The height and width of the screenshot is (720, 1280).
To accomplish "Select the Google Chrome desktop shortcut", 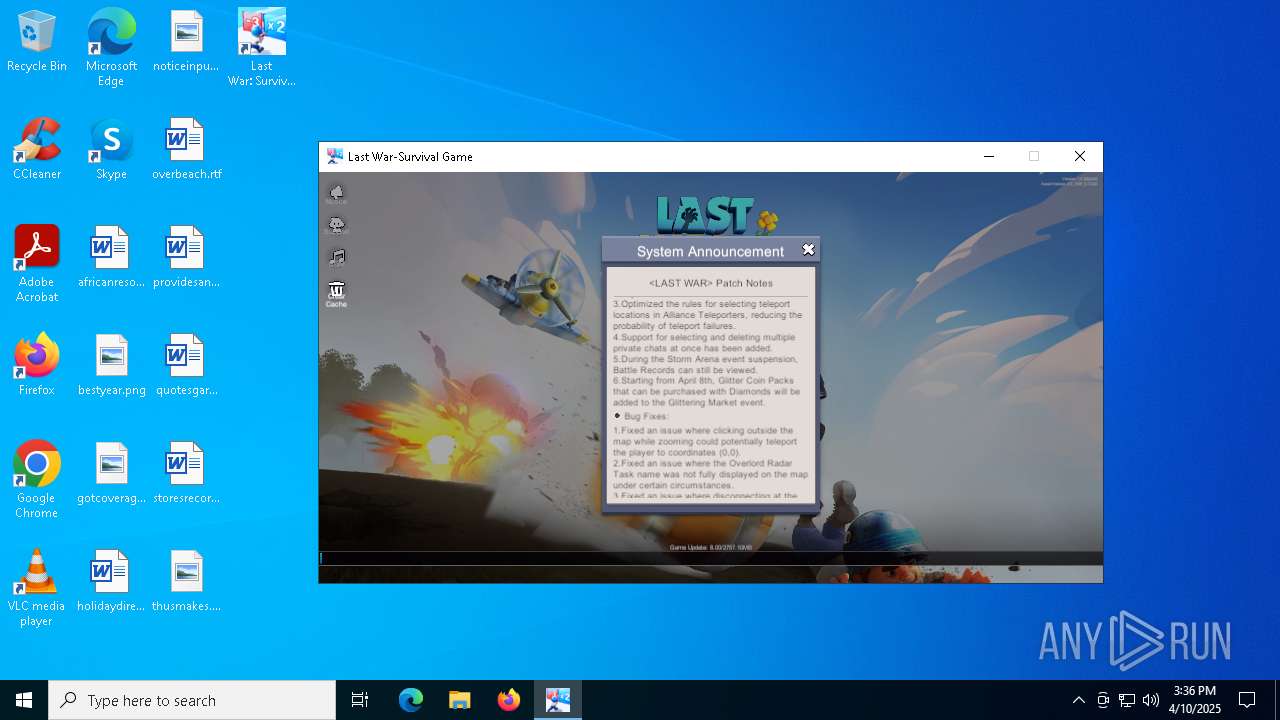I will click(x=37, y=480).
